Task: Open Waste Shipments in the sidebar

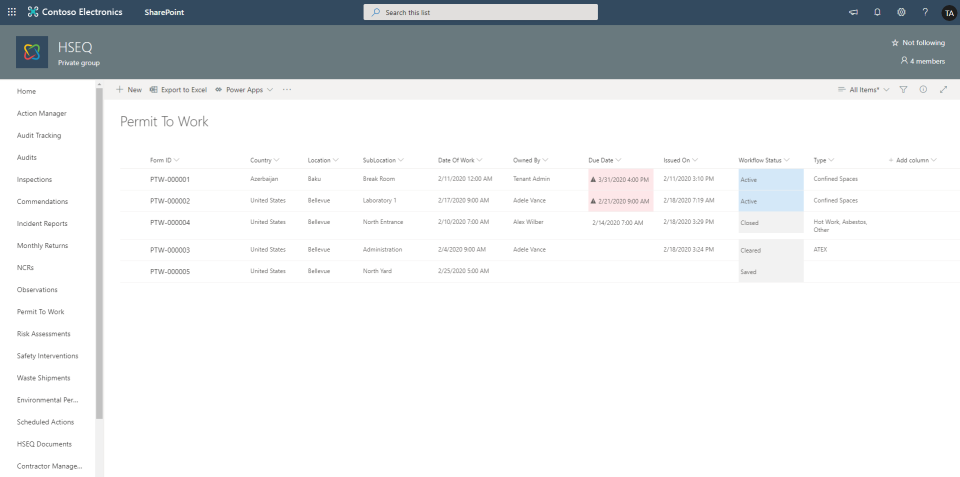Action: (43, 378)
